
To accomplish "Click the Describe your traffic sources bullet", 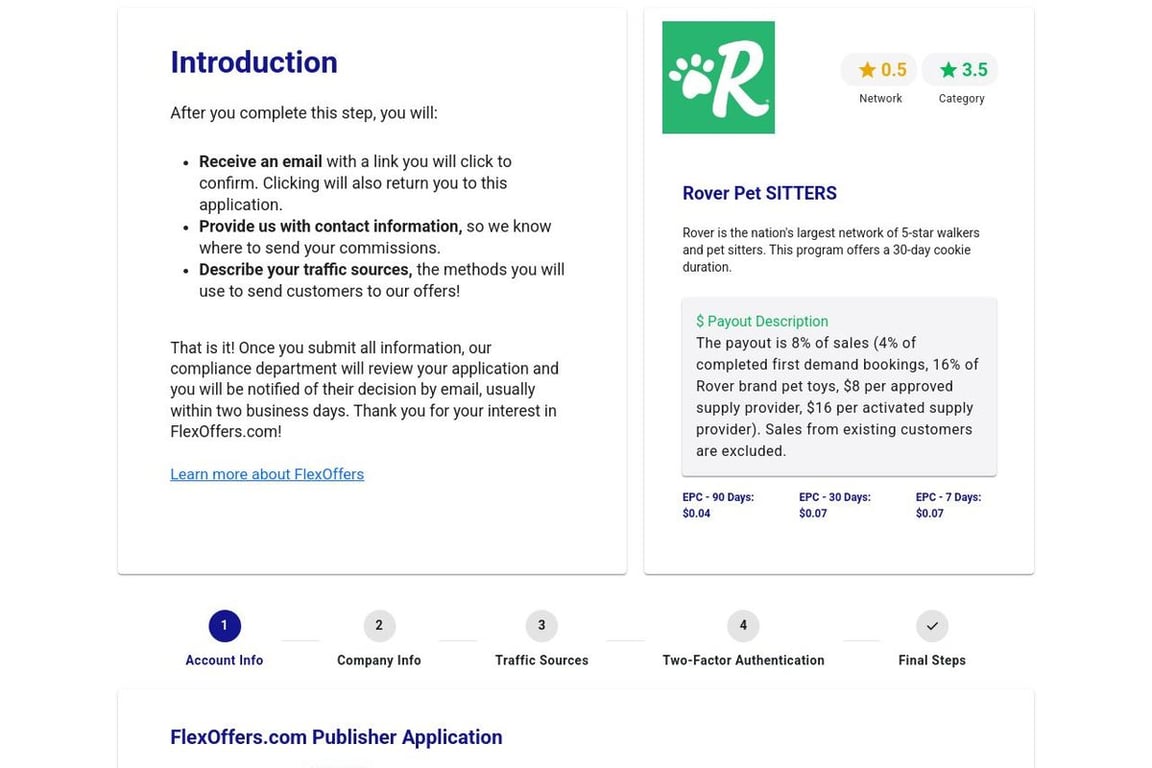I will point(382,280).
